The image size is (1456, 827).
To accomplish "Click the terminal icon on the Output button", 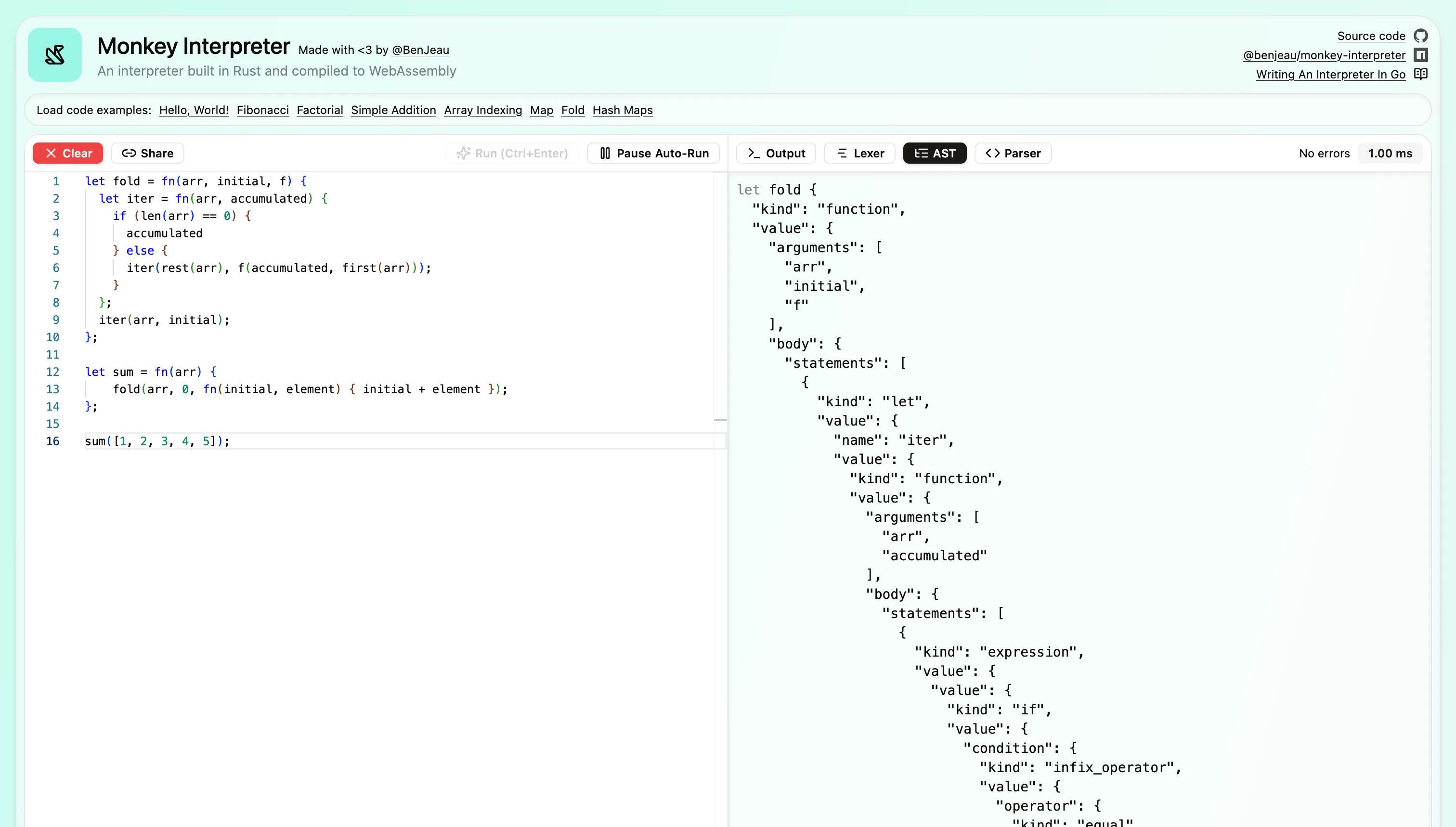I will [x=754, y=153].
